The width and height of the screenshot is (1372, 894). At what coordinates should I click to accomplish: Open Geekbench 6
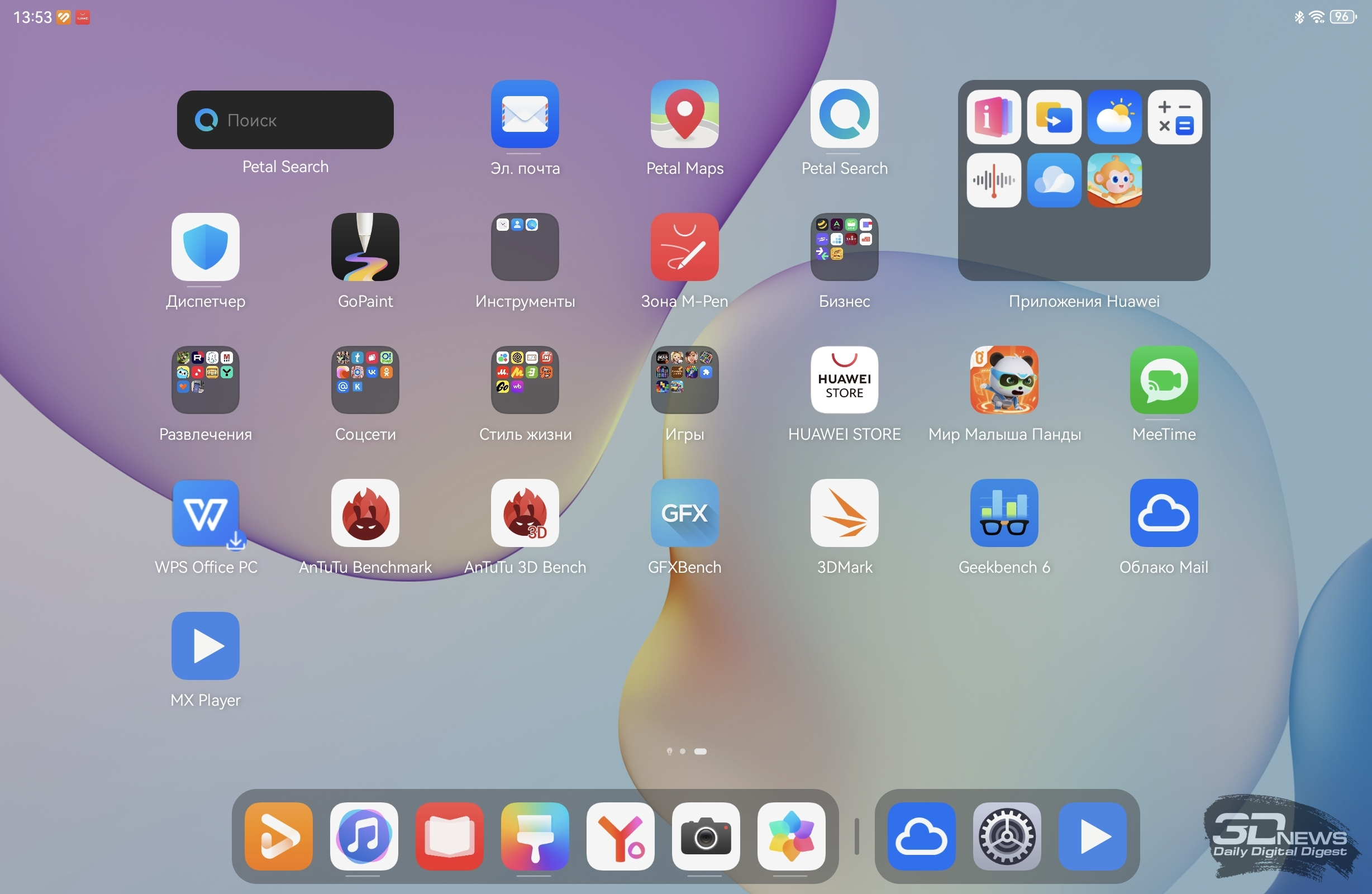1004,513
